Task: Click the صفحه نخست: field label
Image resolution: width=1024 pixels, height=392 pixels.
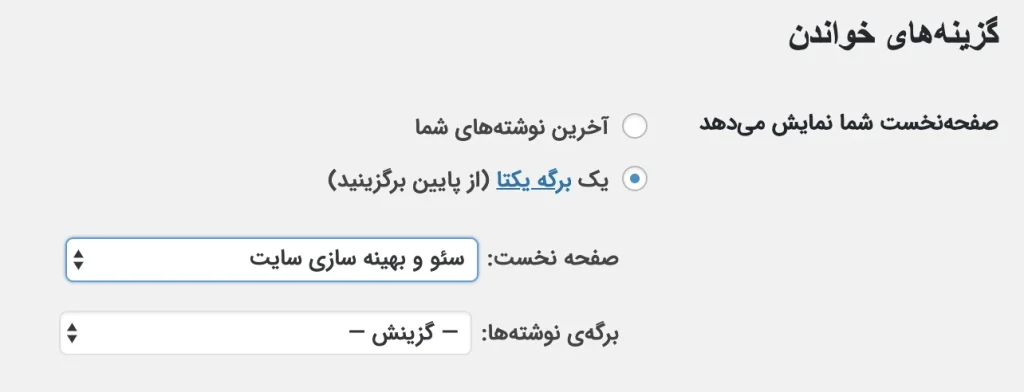Action: [553, 259]
